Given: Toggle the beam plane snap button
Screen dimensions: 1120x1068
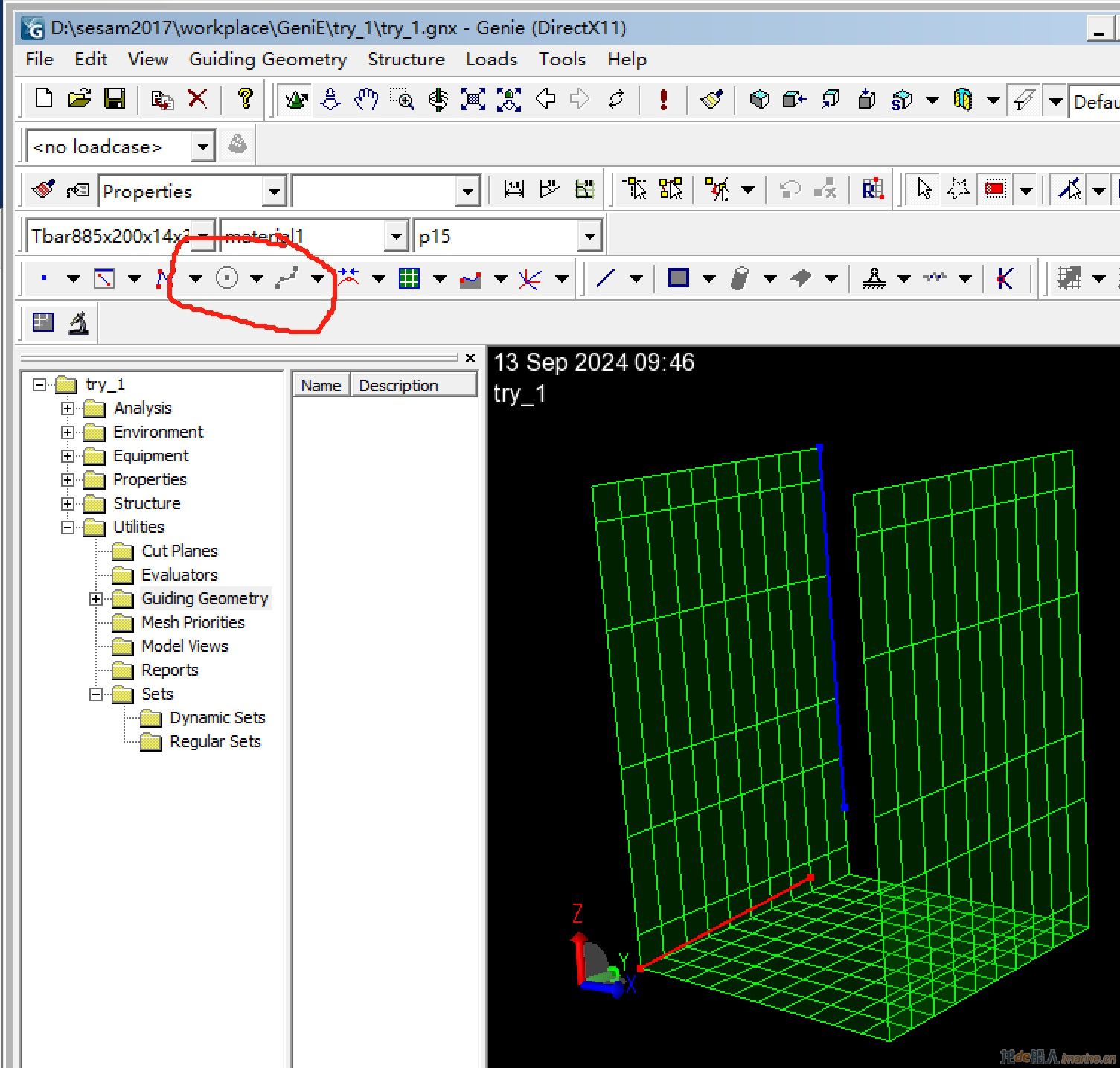Looking at the screenshot, I should (1024, 99).
